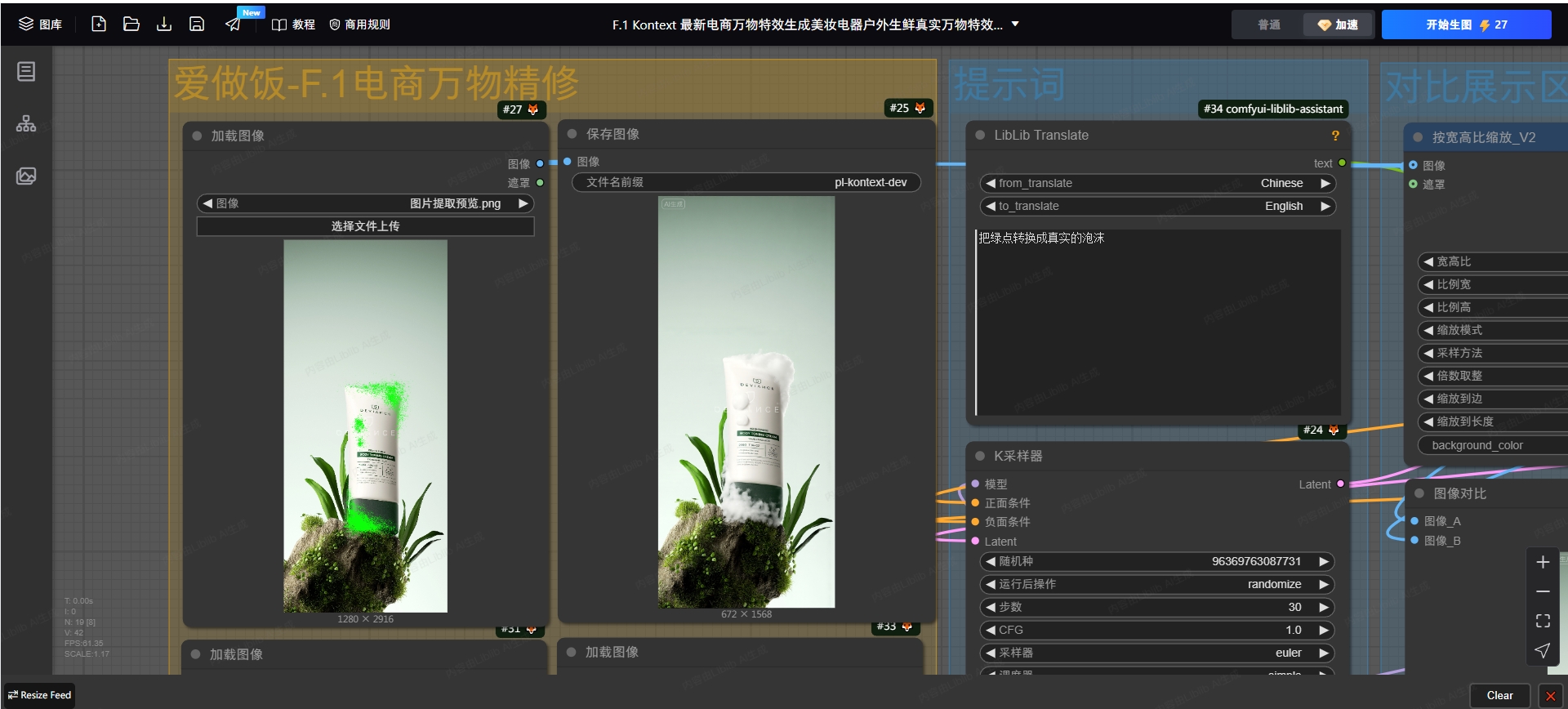
Task: Click the #24 node badge fox icon
Action: click(1334, 430)
